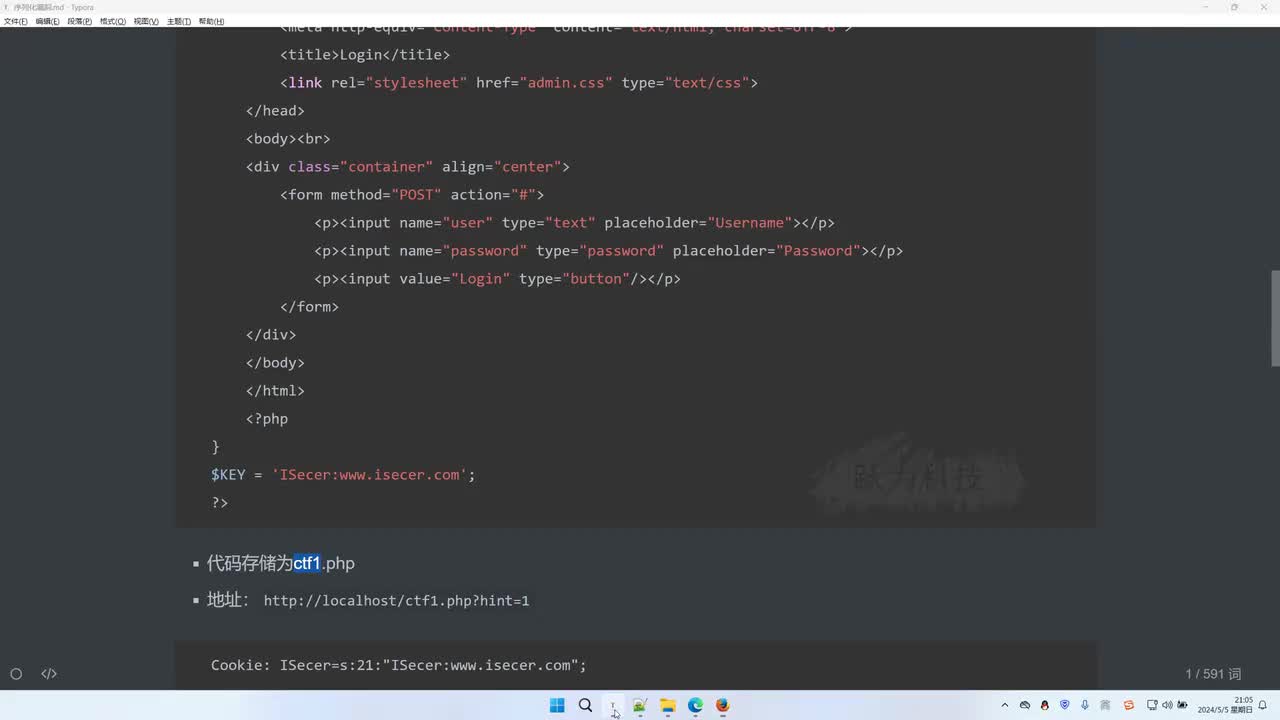
Task: Click the $KEY = 'ISecer:www.isecer.com' line
Action: [x=343, y=475]
